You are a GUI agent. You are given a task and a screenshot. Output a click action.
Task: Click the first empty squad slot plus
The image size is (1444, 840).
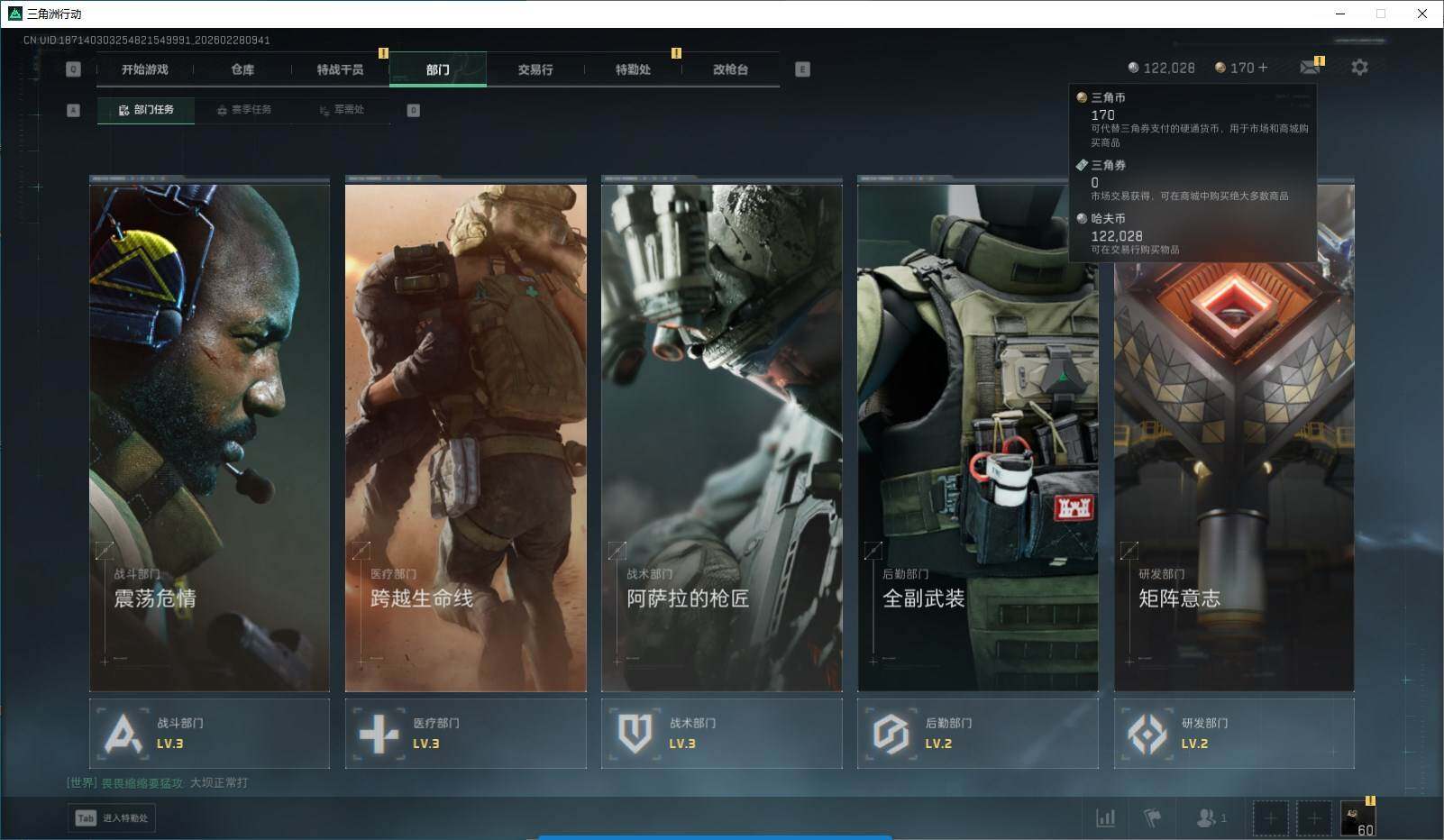[1270, 817]
